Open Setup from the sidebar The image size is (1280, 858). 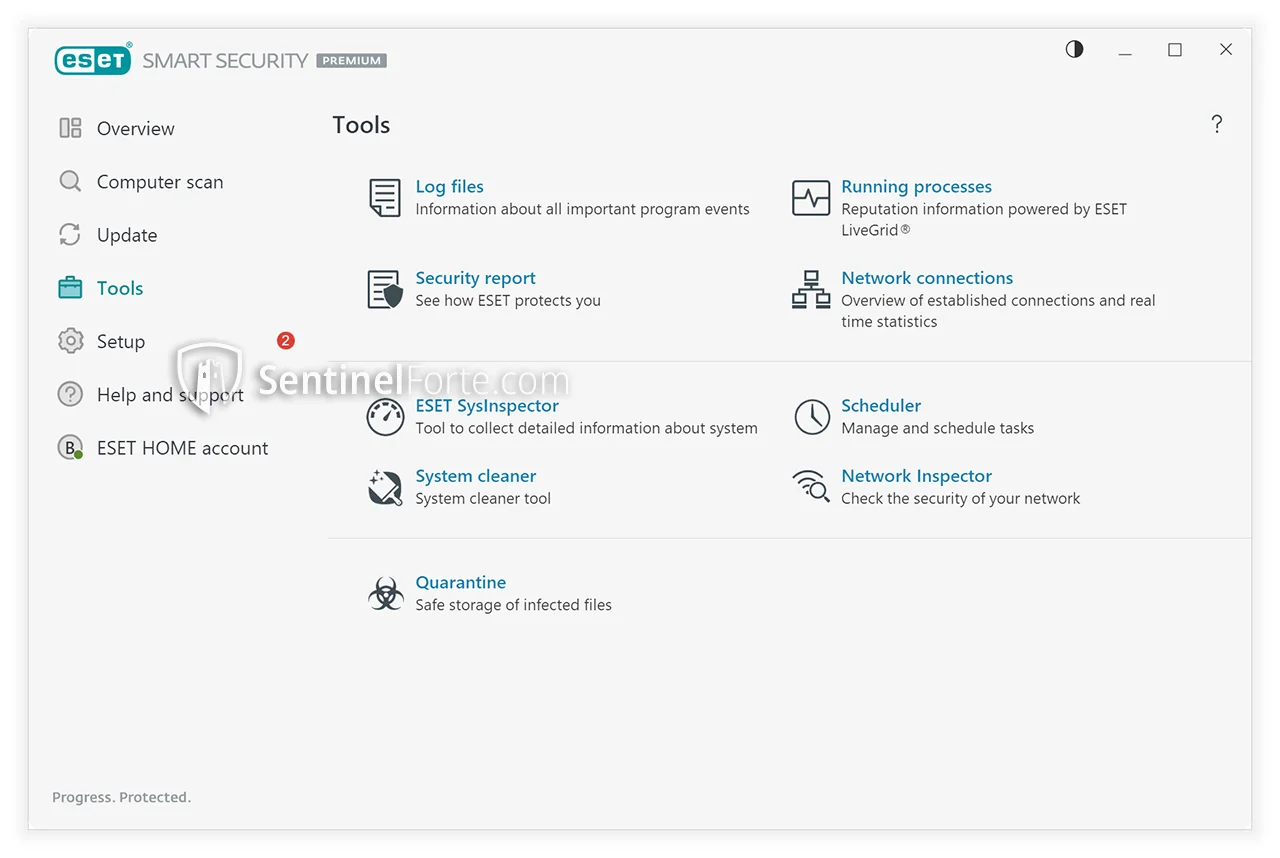point(120,342)
